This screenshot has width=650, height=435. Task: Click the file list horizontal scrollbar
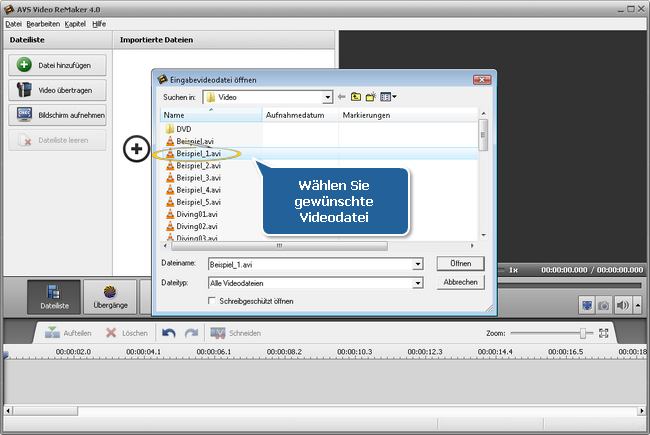point(279,245)
